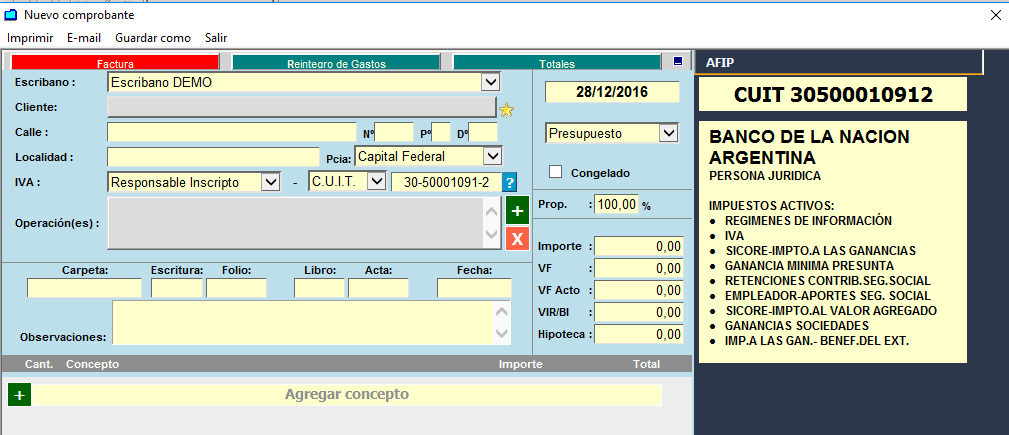
Task: Click into the Calle field
Action: [x=232, y=133]
